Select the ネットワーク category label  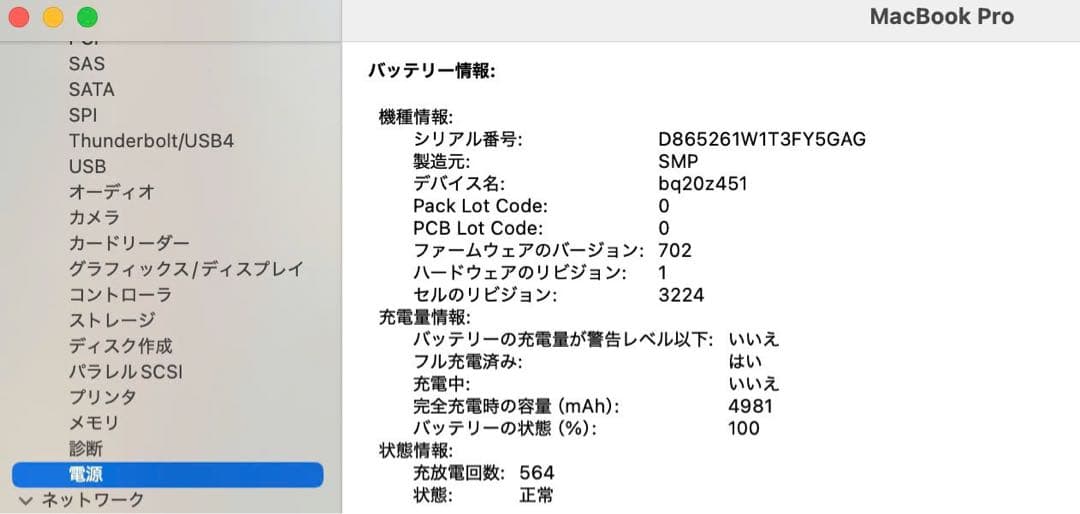93,500
